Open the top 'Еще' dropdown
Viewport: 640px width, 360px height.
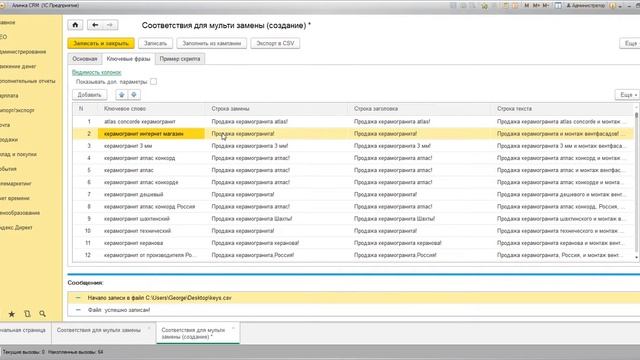pos(631,43)
